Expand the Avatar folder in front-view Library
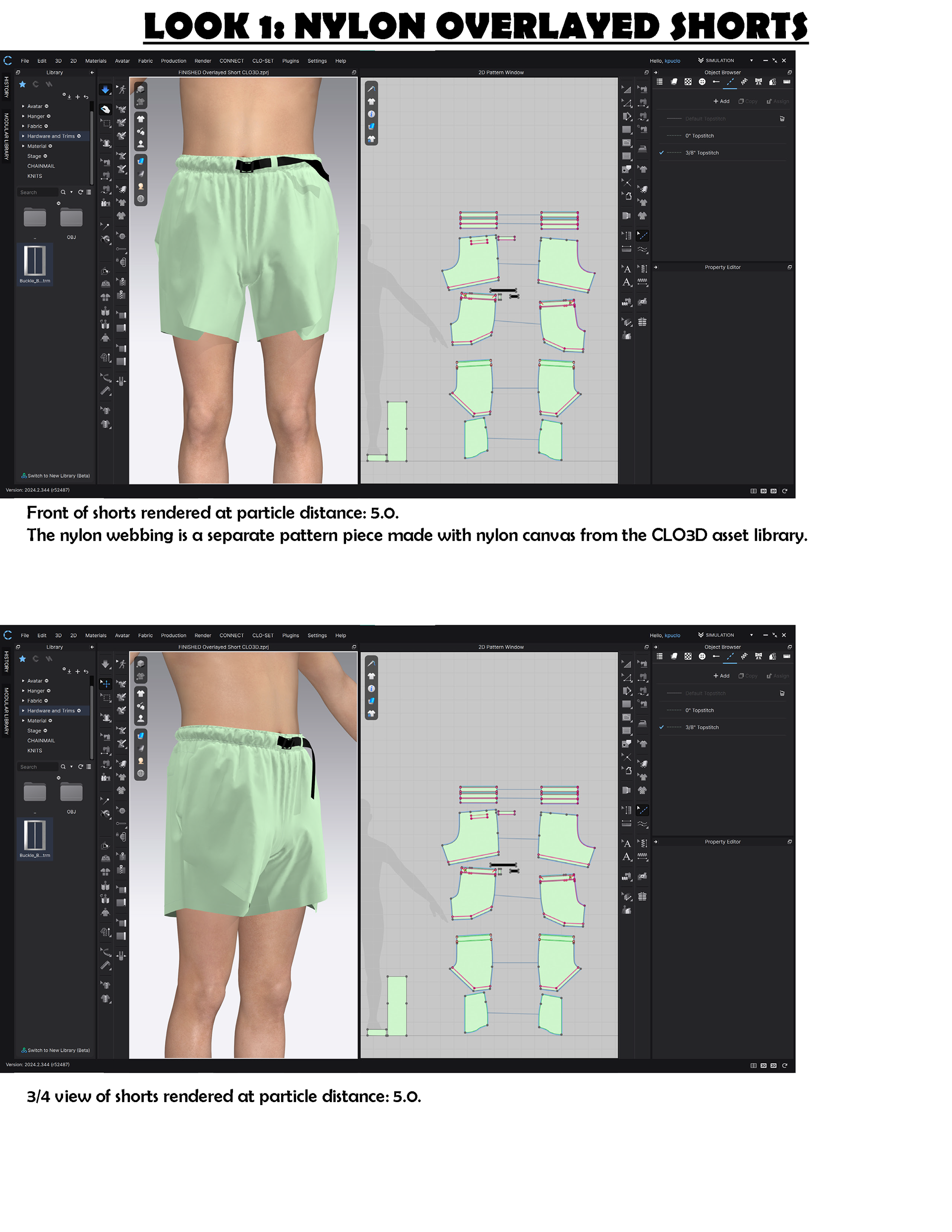 pos(23,106)
